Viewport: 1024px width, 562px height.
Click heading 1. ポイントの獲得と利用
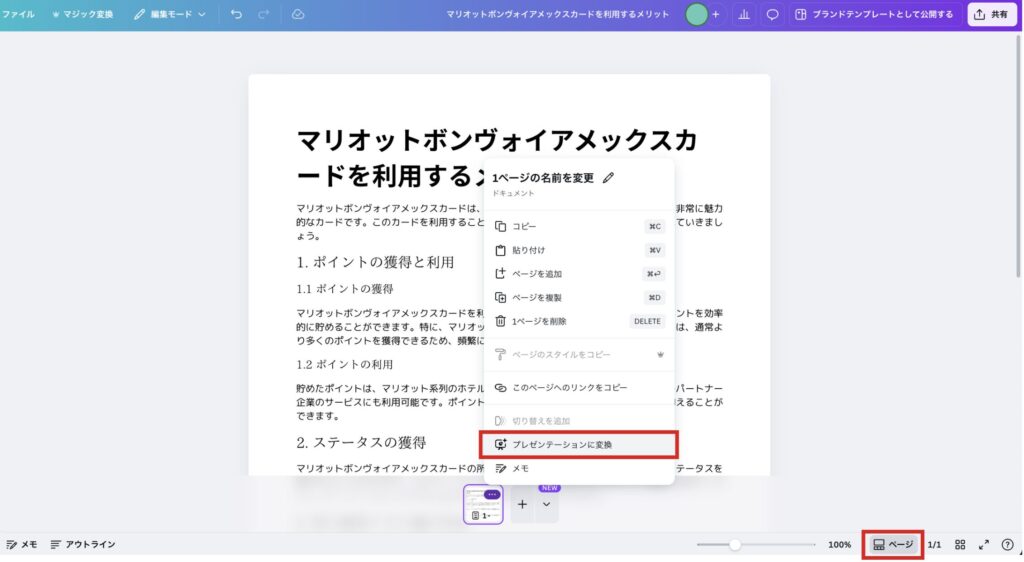pyautogui.click(x=375, y=262)
